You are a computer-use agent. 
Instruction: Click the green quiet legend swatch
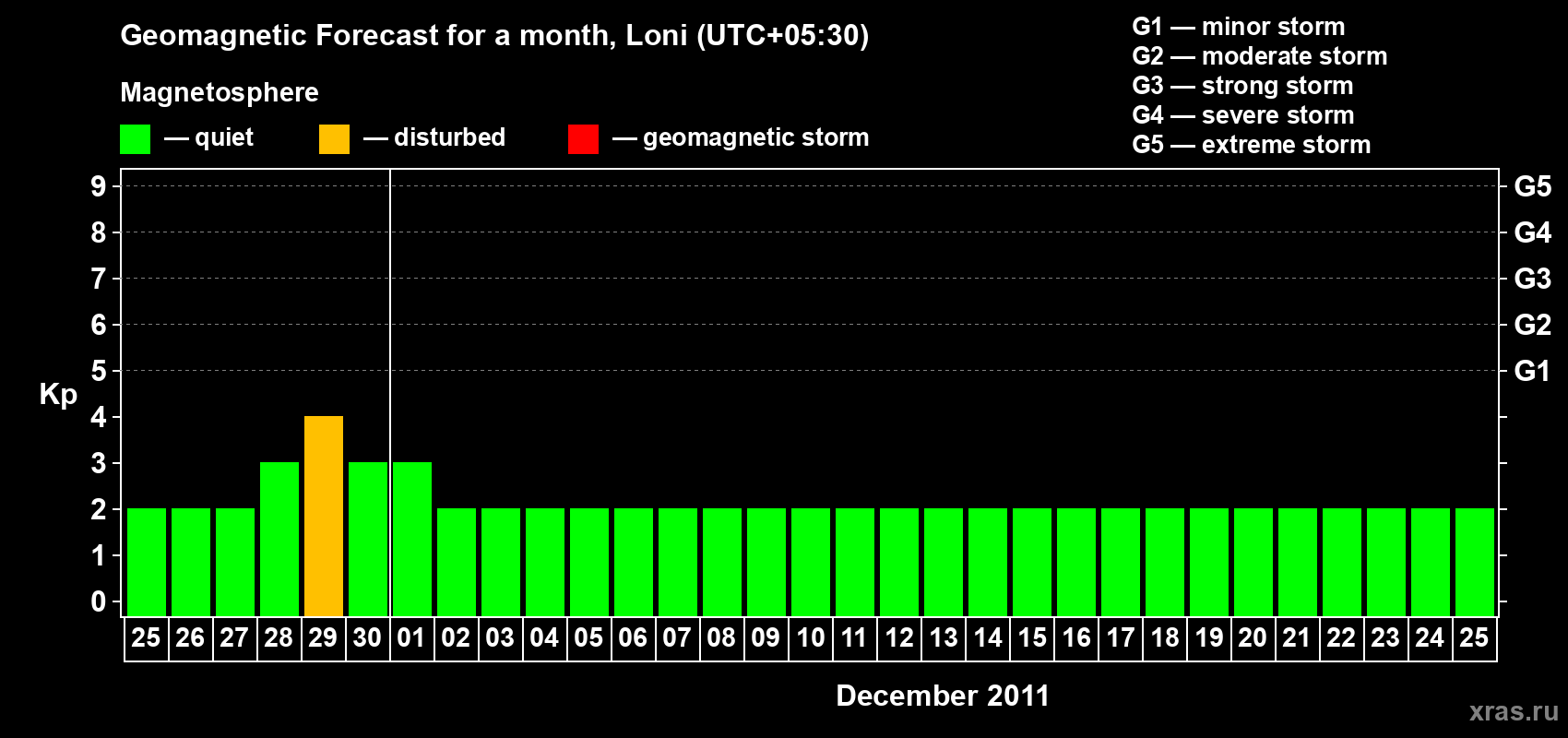click(x=135, y=139)
